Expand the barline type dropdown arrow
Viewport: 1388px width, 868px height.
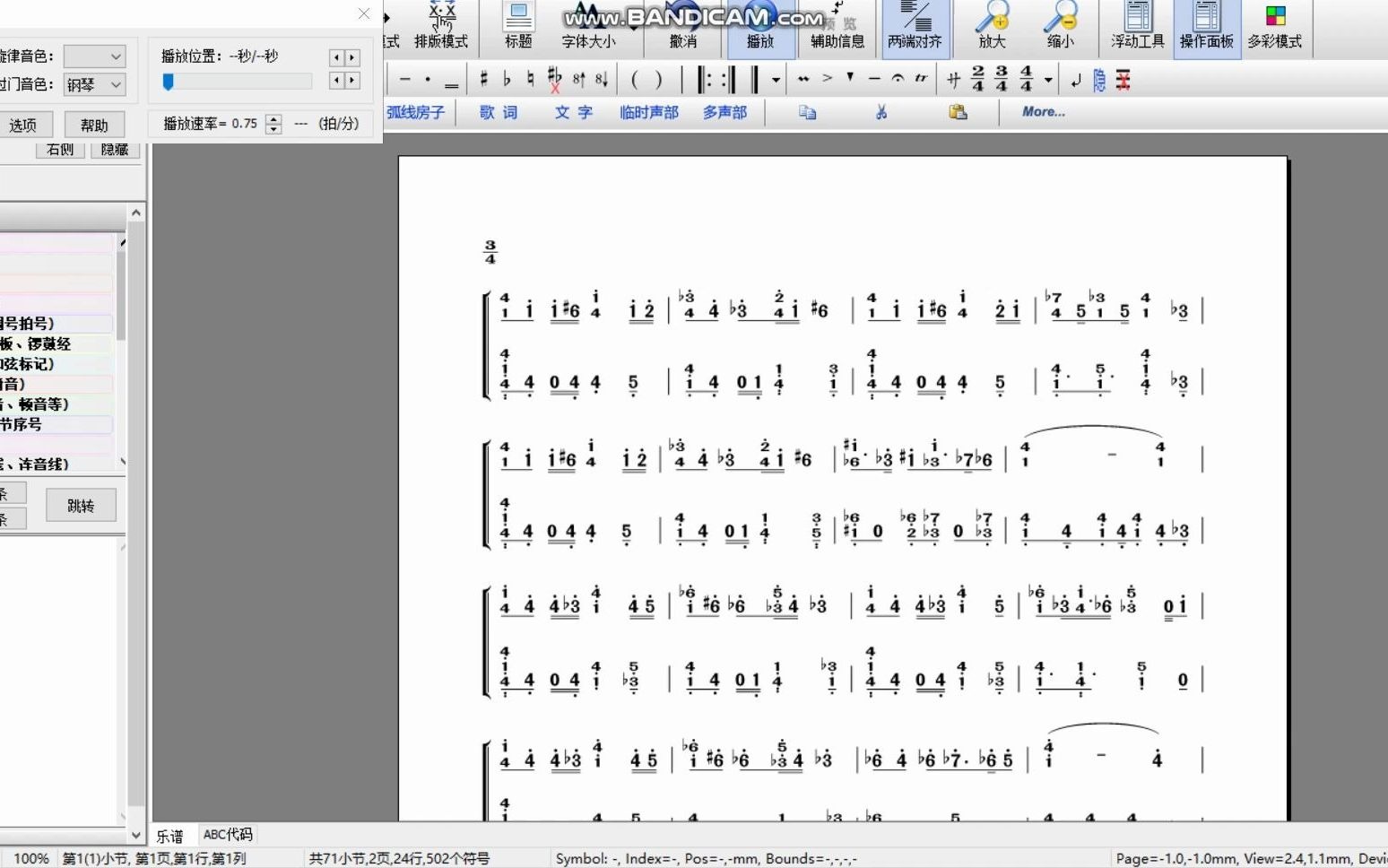(776, 80)
